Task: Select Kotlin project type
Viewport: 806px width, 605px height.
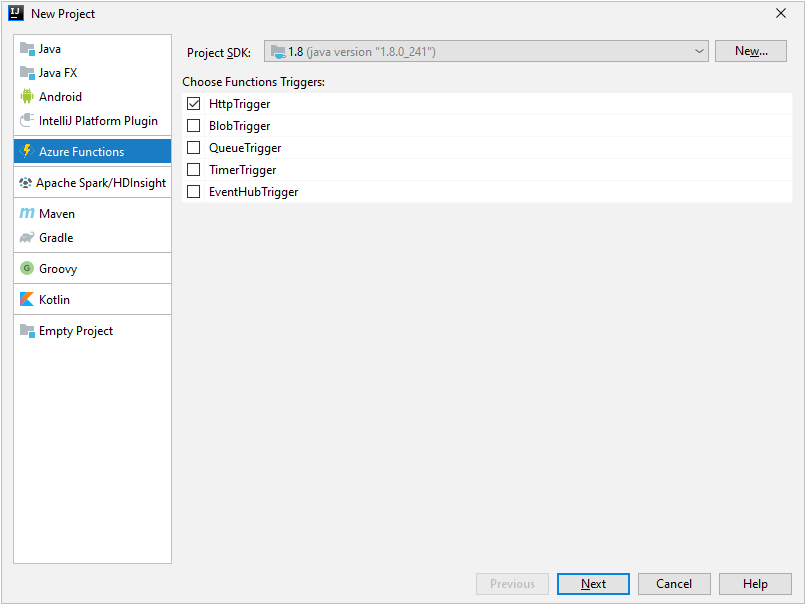Action: point(93,299)
